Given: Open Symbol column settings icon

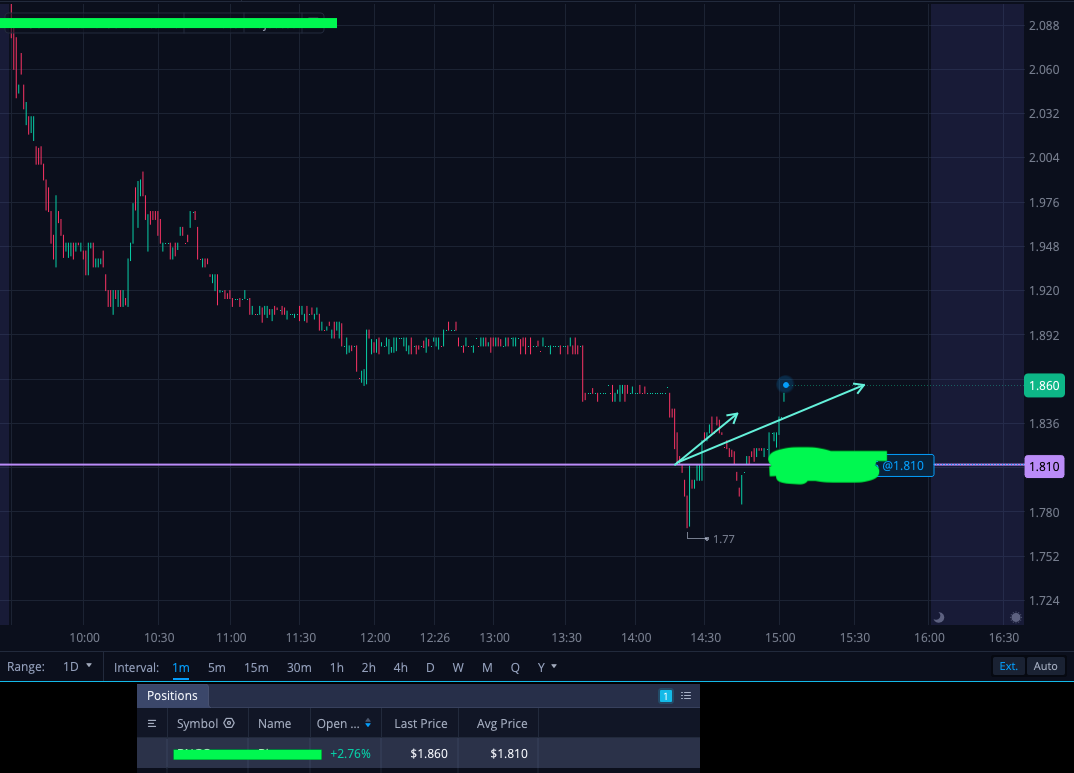Looking at the screenshot, I should coord(229,723).
